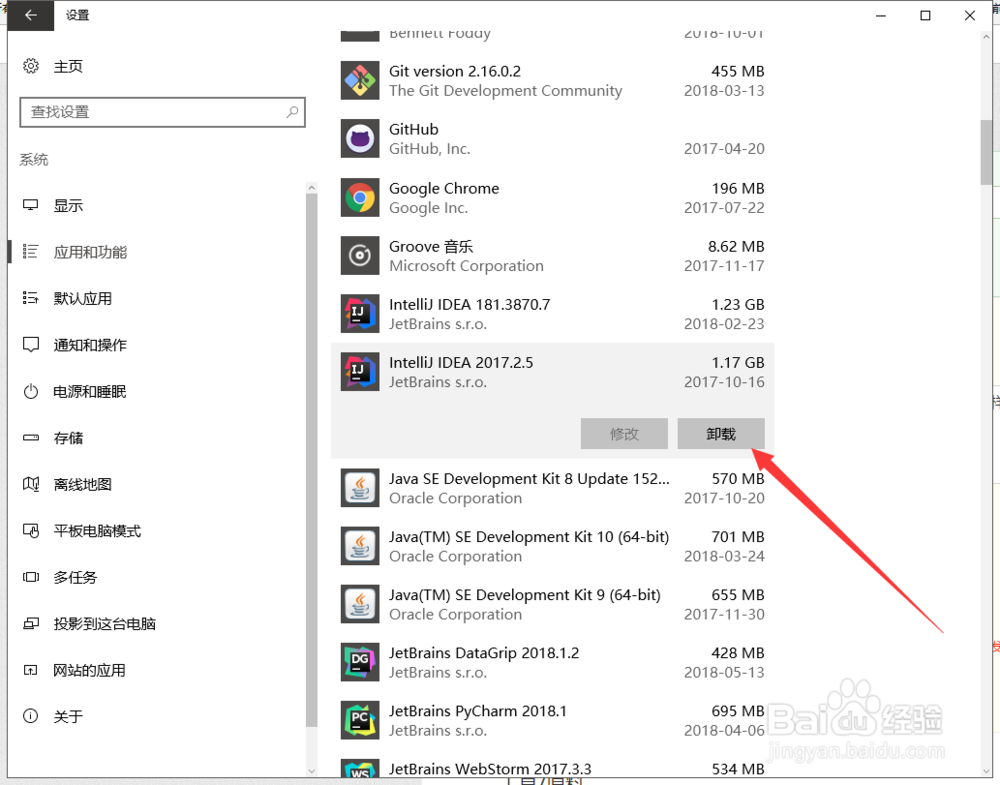Click the Google Chrome app icon

[x=360, y=198]
